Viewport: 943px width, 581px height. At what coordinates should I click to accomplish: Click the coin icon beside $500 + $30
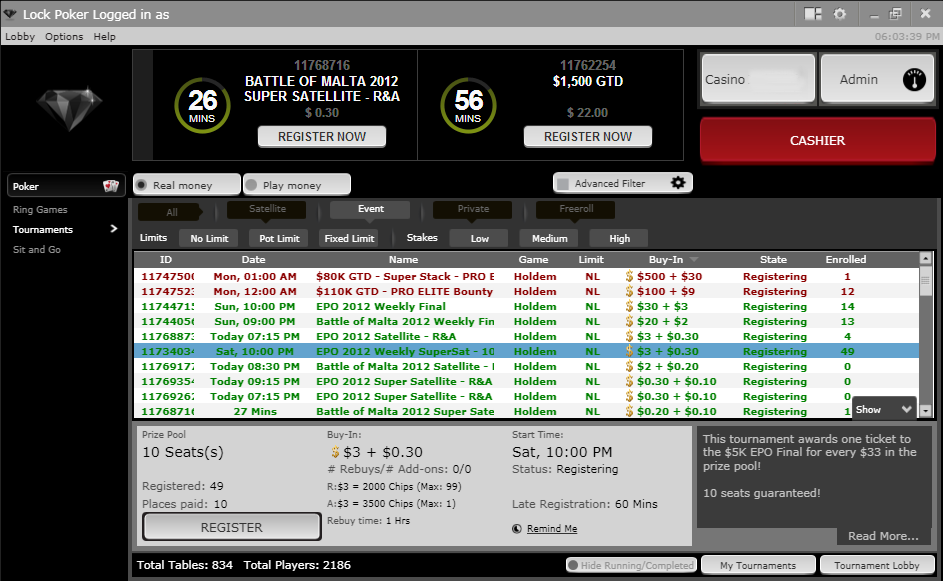click(629, 276)
